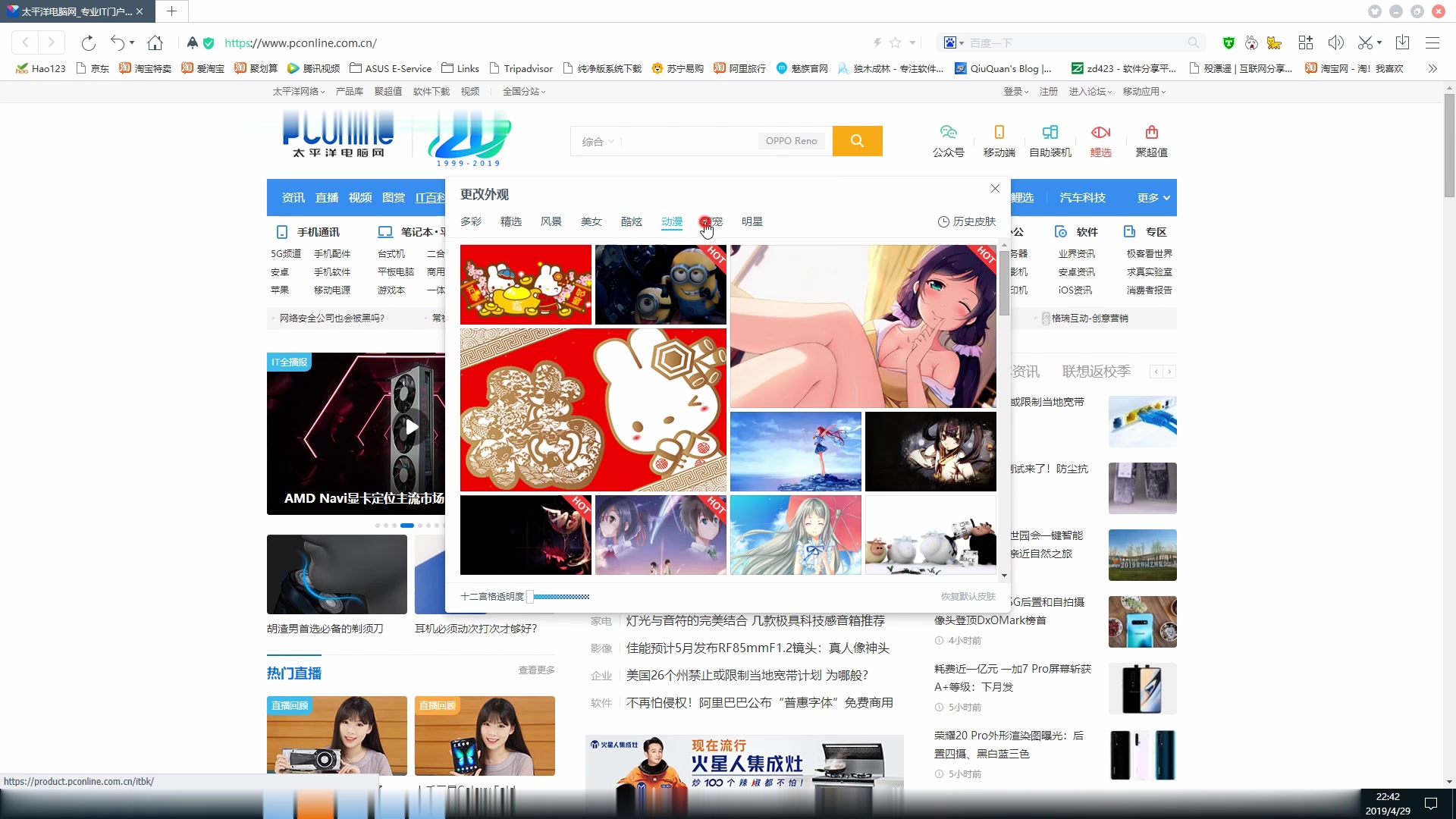Click the magnifier icon in Baidu search box

coord(1193,43)
